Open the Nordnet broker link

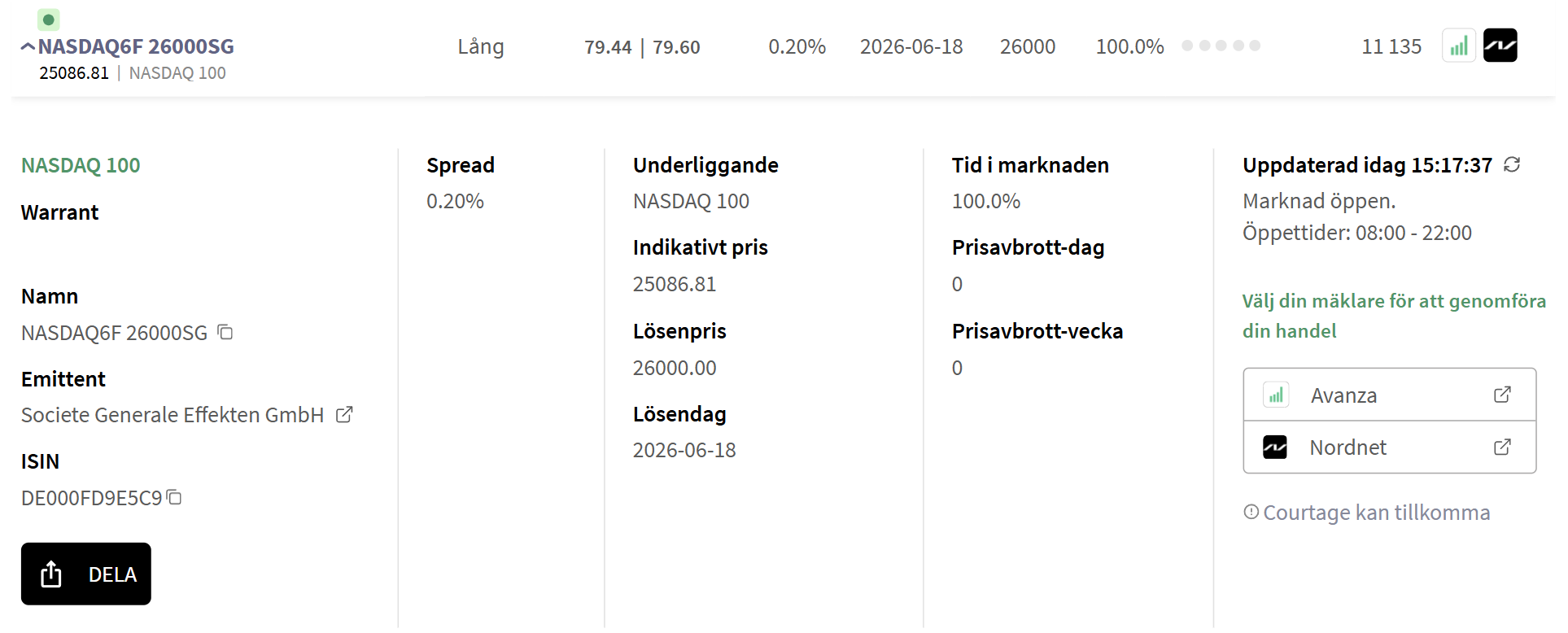1347,447
